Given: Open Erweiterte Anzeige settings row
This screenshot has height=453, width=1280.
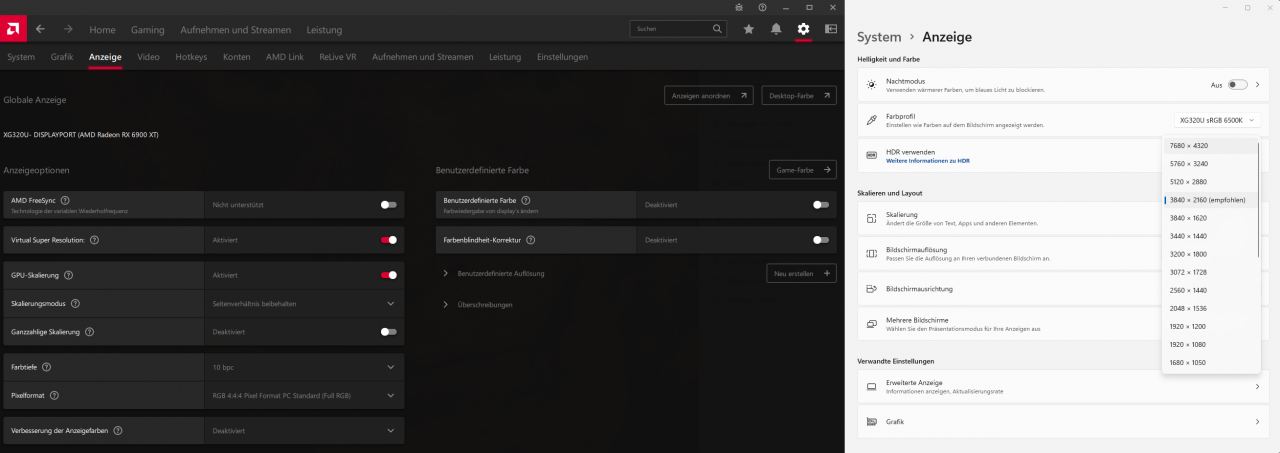Looking at the screenshot, I should tap(1064, 386).
